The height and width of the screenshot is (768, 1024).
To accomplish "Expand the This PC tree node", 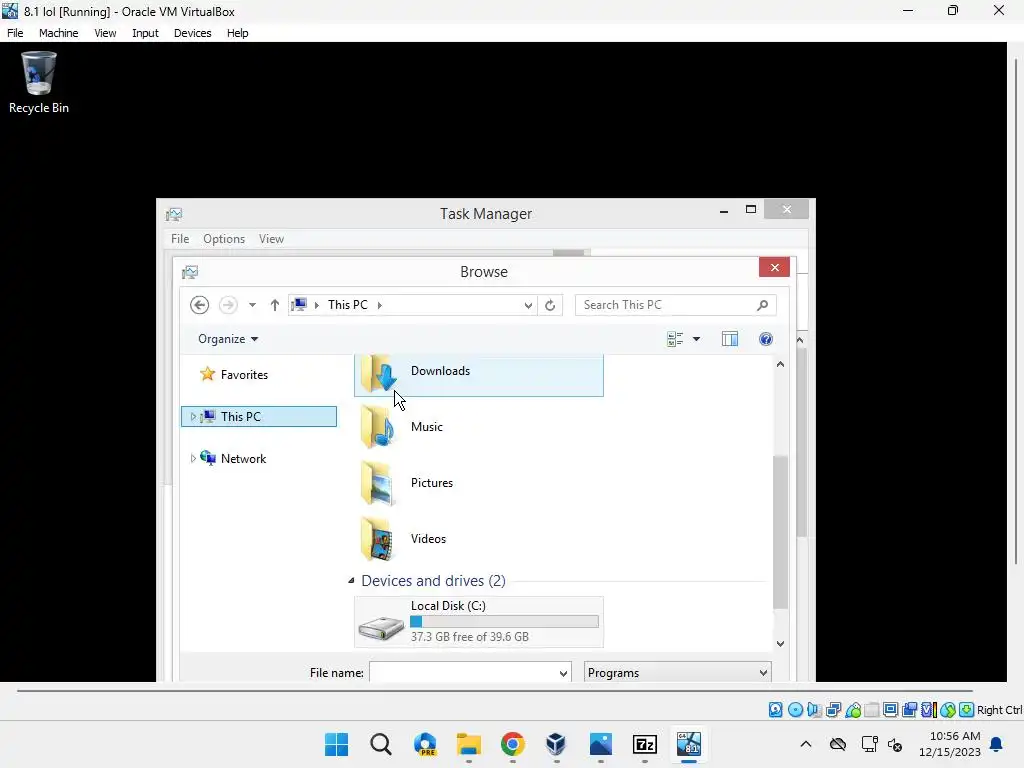I will tap(193, 417).
